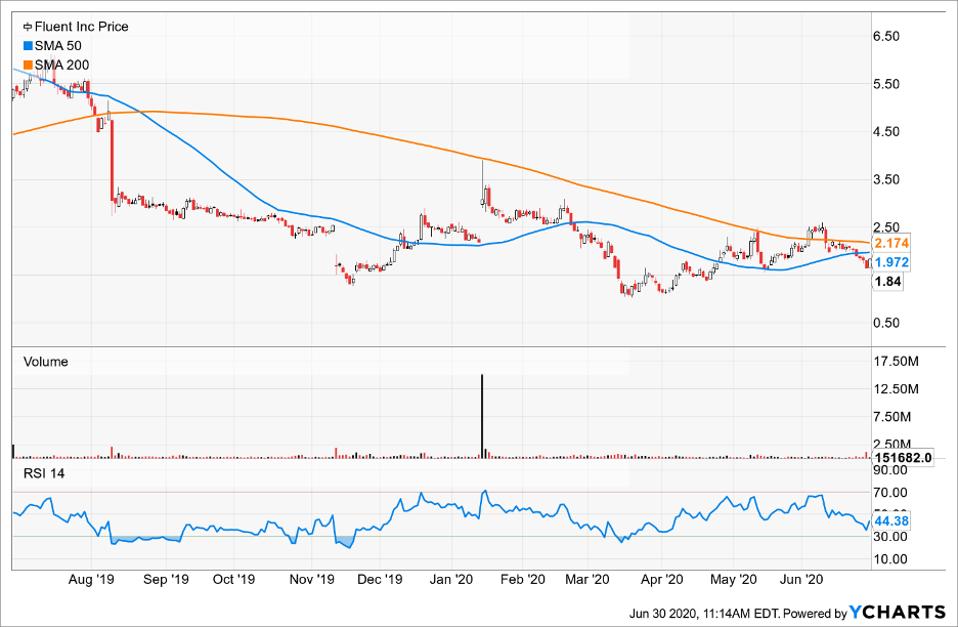Click the 30.00 RSI axis label
This screenshot has width=958, height=627.
[x=890, y=537]
